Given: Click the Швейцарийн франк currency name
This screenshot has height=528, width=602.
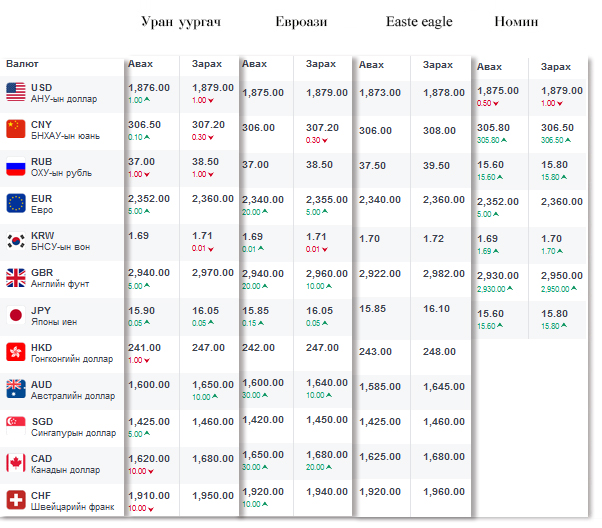Looking at the screenshot, I should point(72,507).
